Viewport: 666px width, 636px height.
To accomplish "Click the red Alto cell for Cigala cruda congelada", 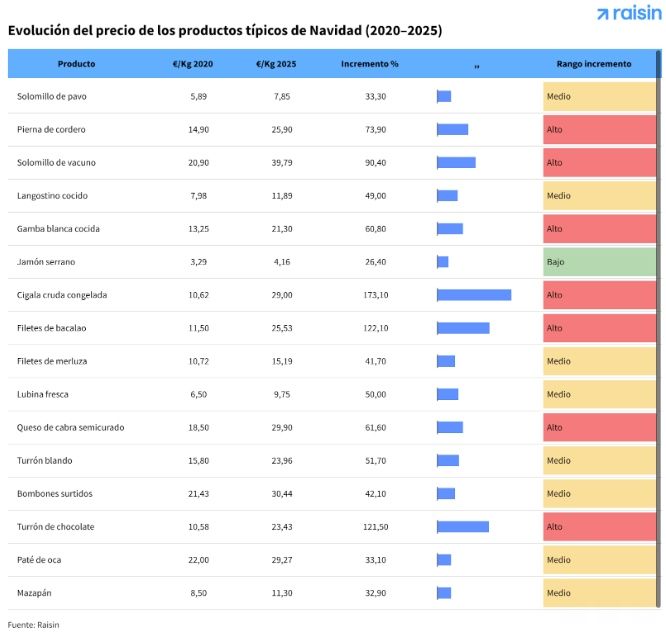I will point(599,295).
